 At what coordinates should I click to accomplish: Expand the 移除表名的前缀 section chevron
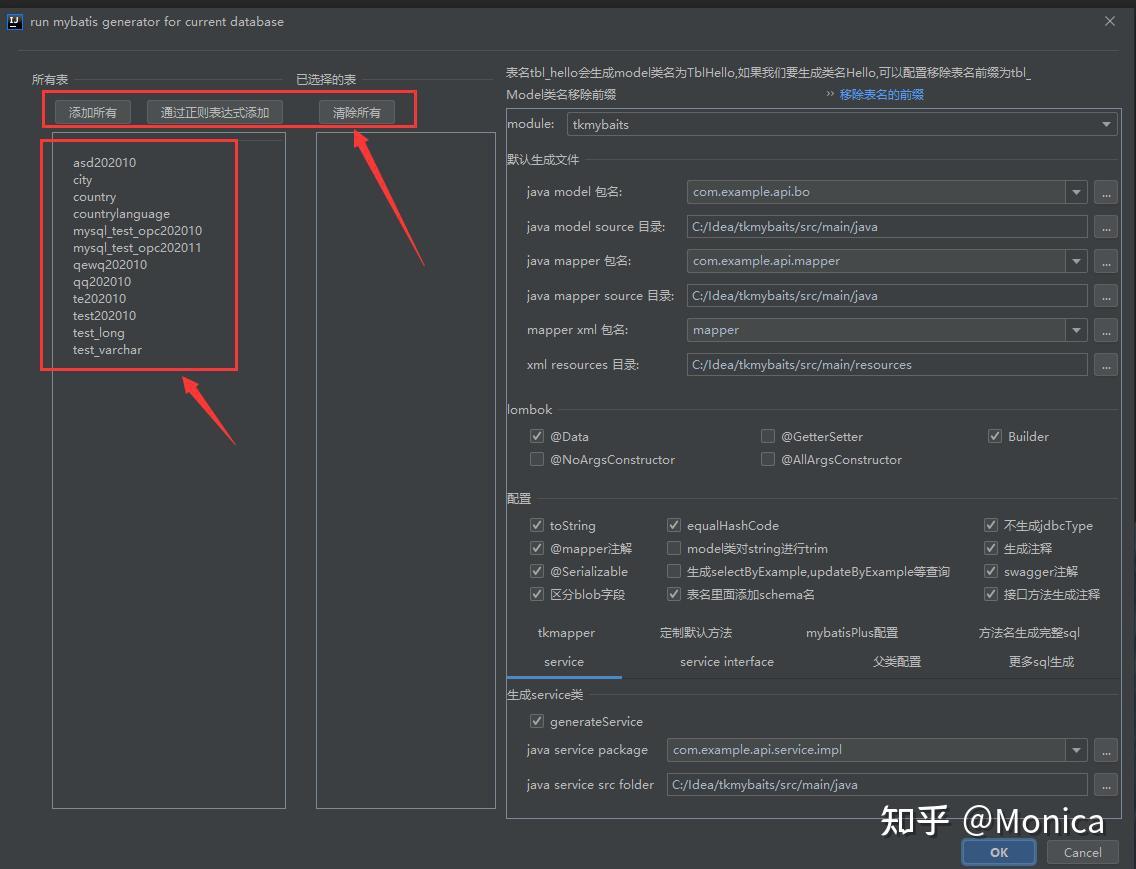pos(830,94)
